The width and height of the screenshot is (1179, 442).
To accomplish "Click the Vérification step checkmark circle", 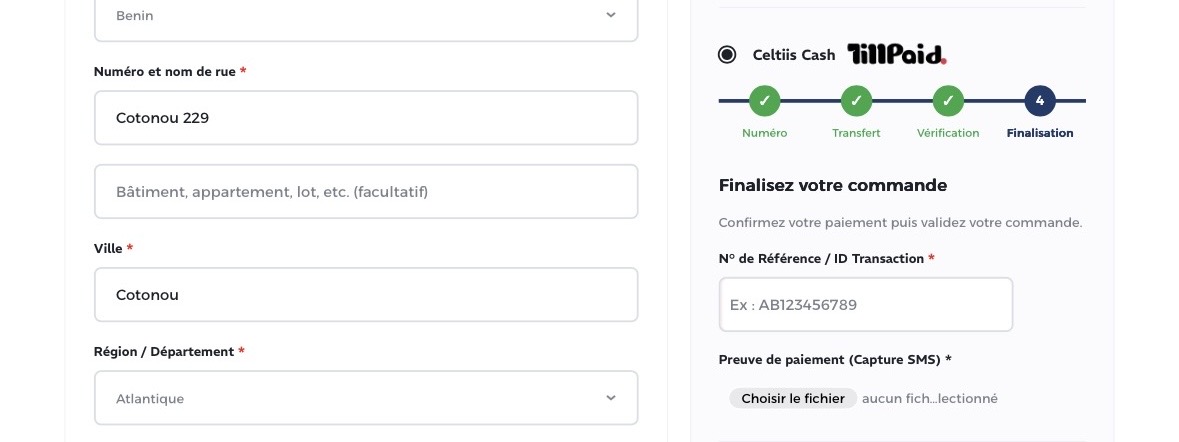I will 948,101.
